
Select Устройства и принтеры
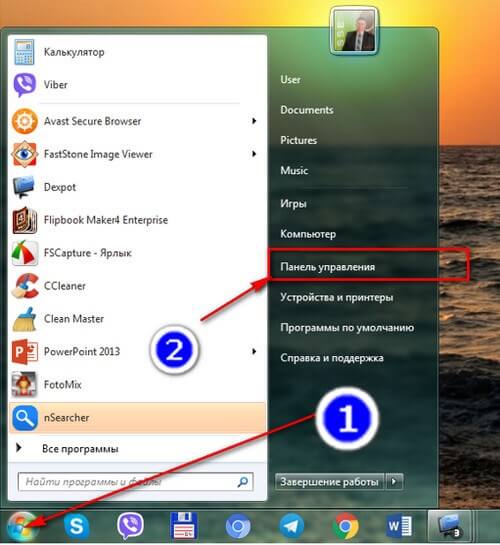(337, 297)
